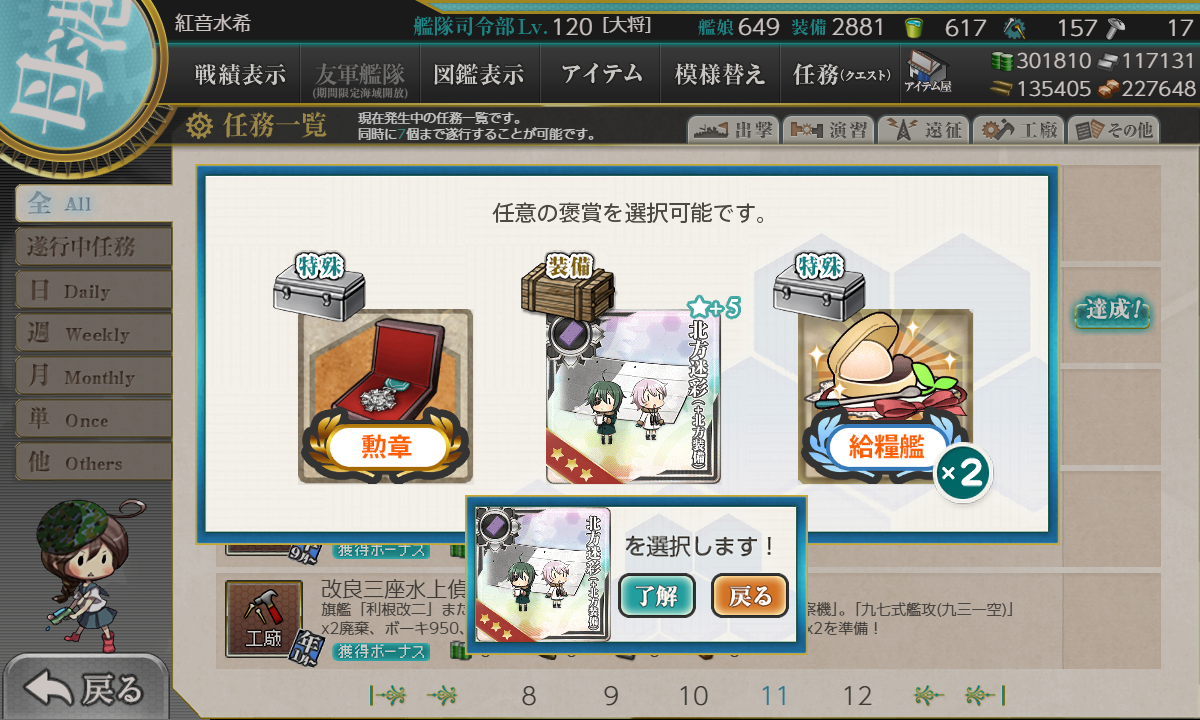Viewport: 1200px width, 720px height.
Task: Show Daily quests in sidebar
Action: [x=93, y=291]
